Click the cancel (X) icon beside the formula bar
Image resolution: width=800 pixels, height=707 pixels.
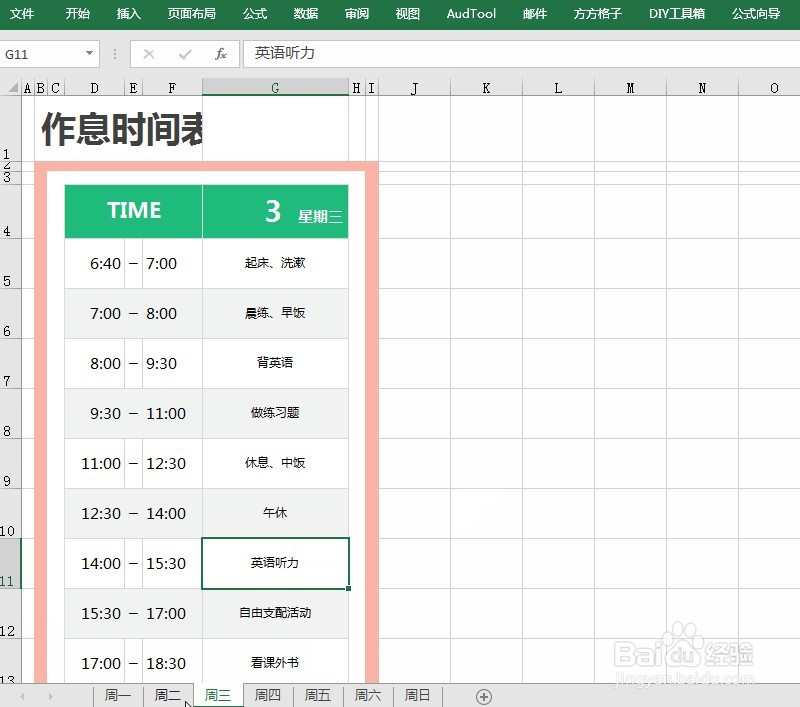148,54
